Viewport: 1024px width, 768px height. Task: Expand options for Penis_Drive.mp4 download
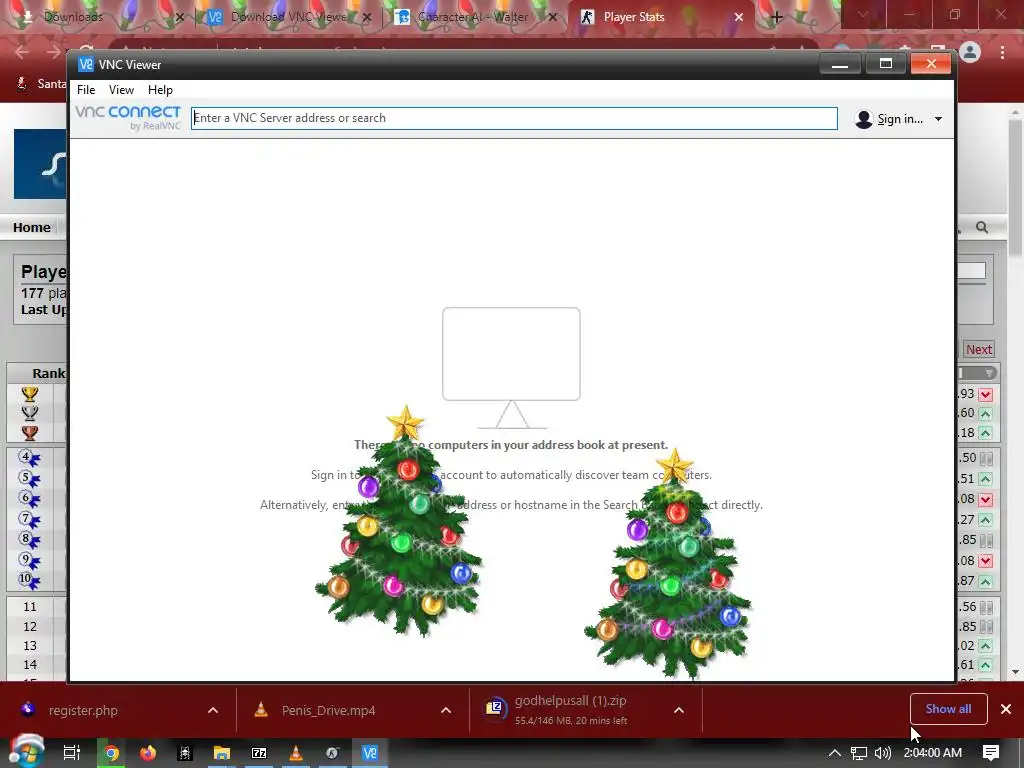[x=446, y=711]
